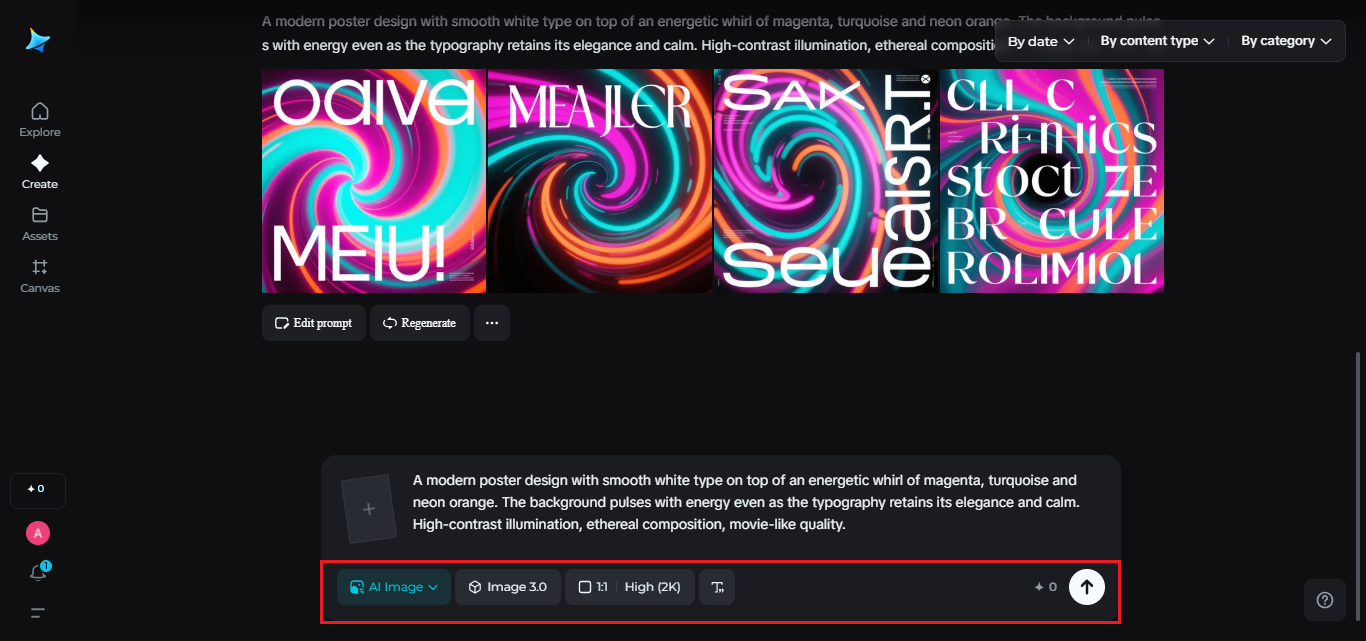Open the Assets folder in the sidebar
The width and height of the screenshot is (1366, 641).
[x=39, y=223]
